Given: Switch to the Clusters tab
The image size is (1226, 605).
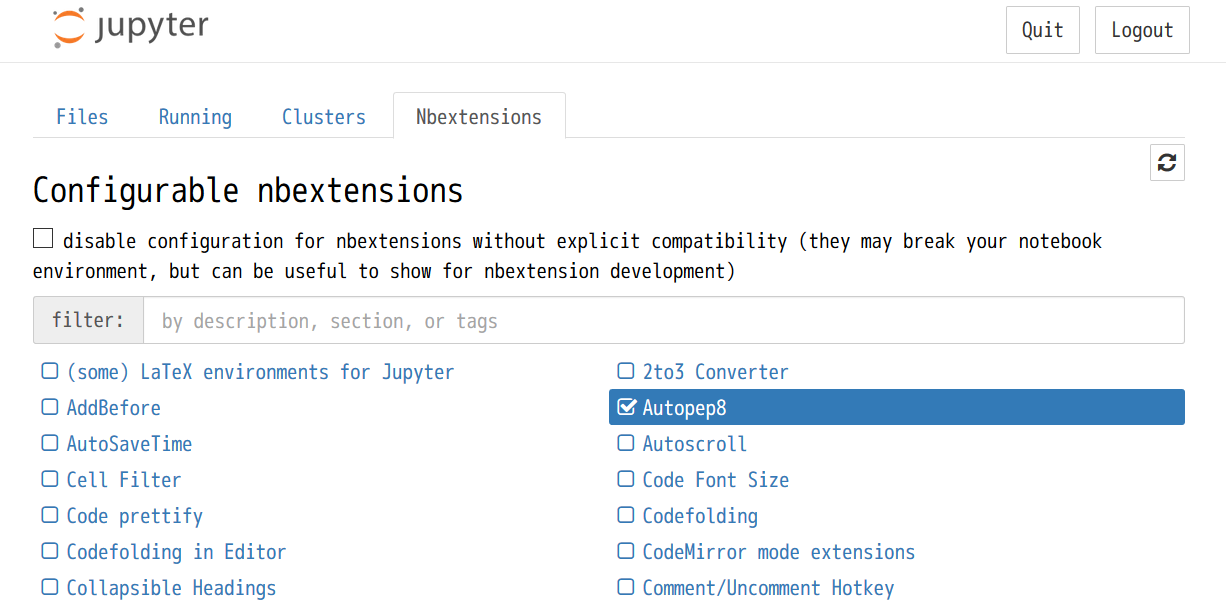Looking at the screenshot, I should click(324, 117).
